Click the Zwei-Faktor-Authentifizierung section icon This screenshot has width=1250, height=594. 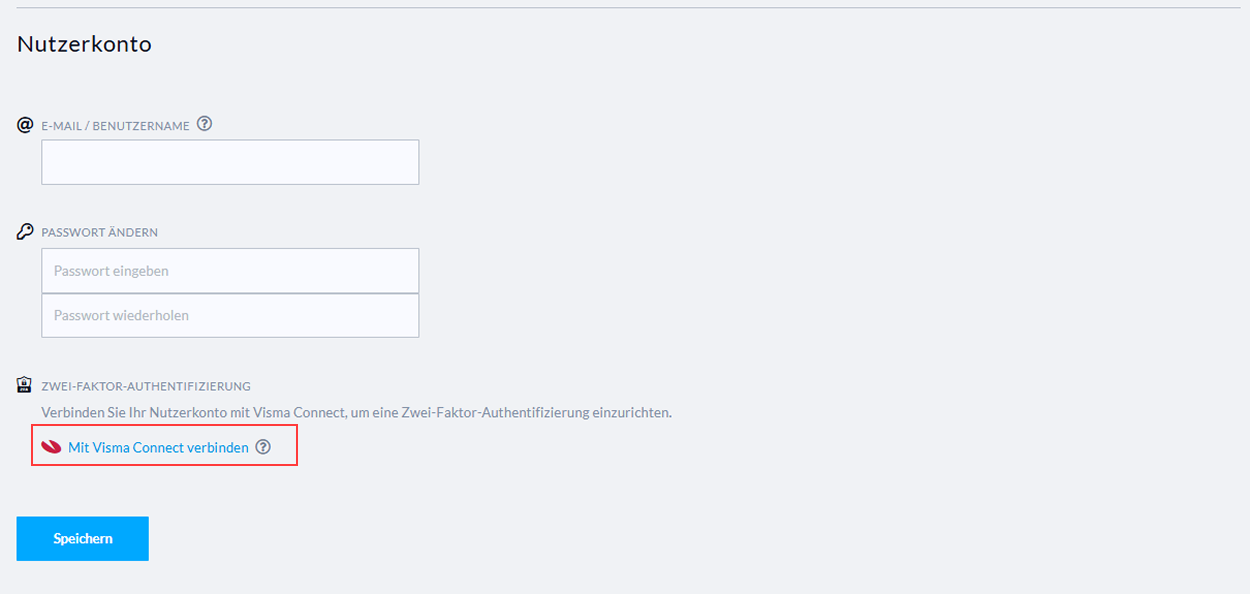click(x=25, y=385)
